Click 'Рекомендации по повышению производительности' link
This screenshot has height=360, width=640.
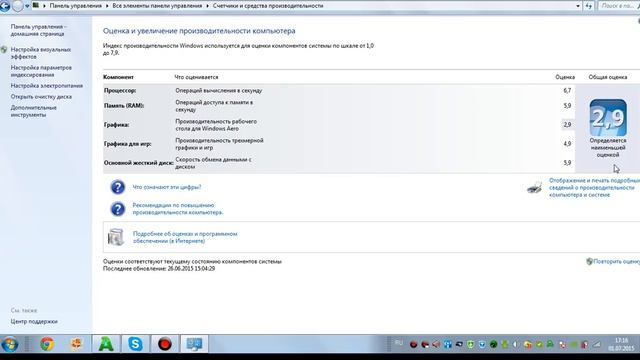(x=178, y=209)
